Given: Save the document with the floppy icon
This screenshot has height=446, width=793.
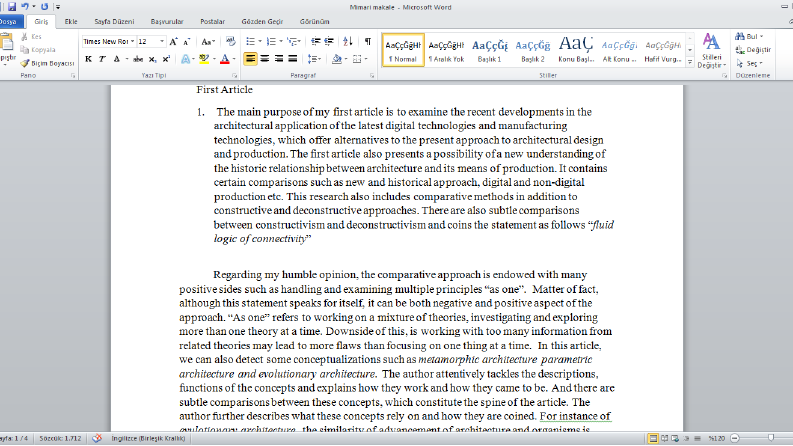Looking at the screenshot, I should click(x=12, y=7).
